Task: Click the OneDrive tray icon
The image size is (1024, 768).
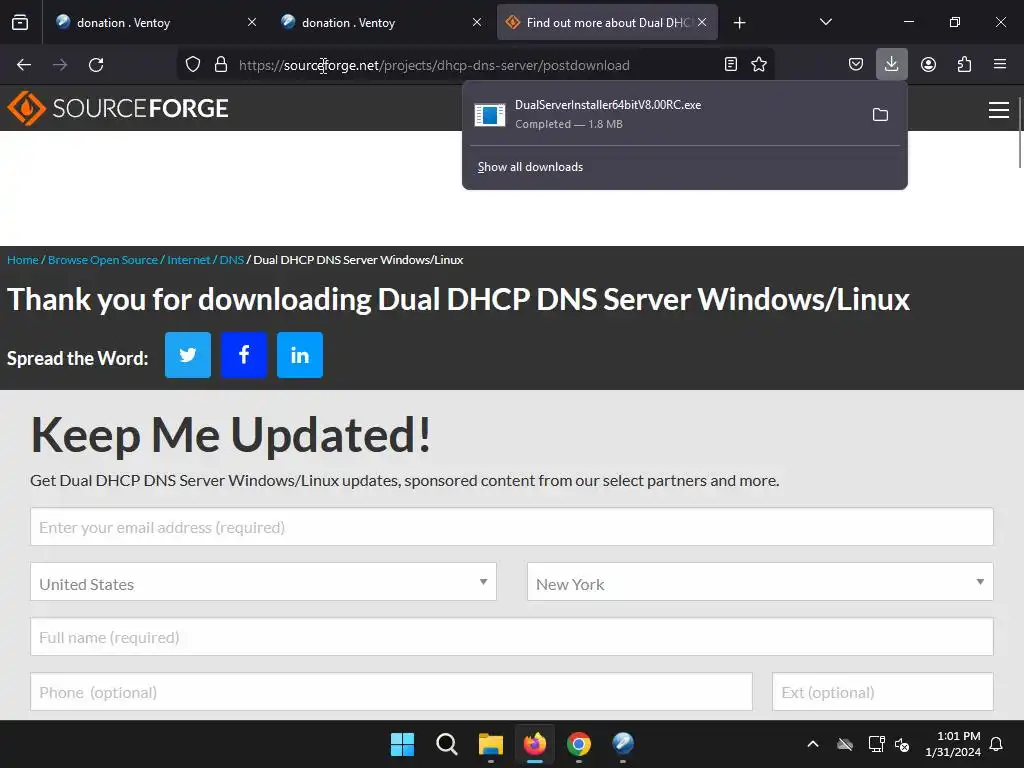Action: (x=845, y=744)
